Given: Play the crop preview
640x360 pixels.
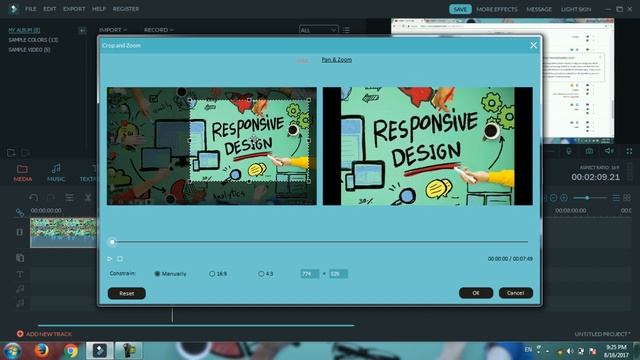Looking at the screenshot, I should 109,259.
